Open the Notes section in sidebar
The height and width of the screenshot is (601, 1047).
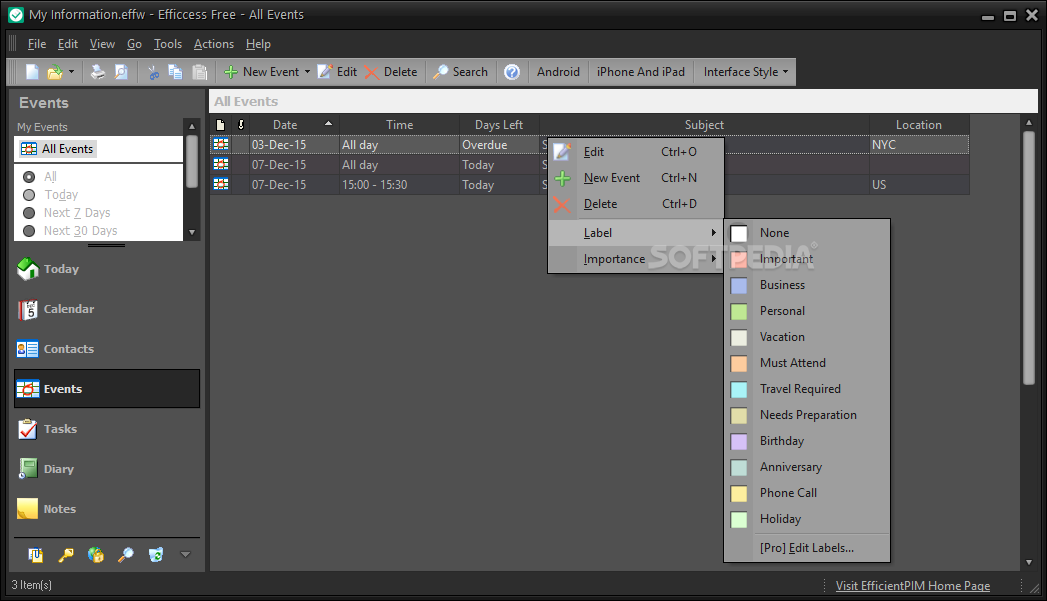tap(107, 510)
